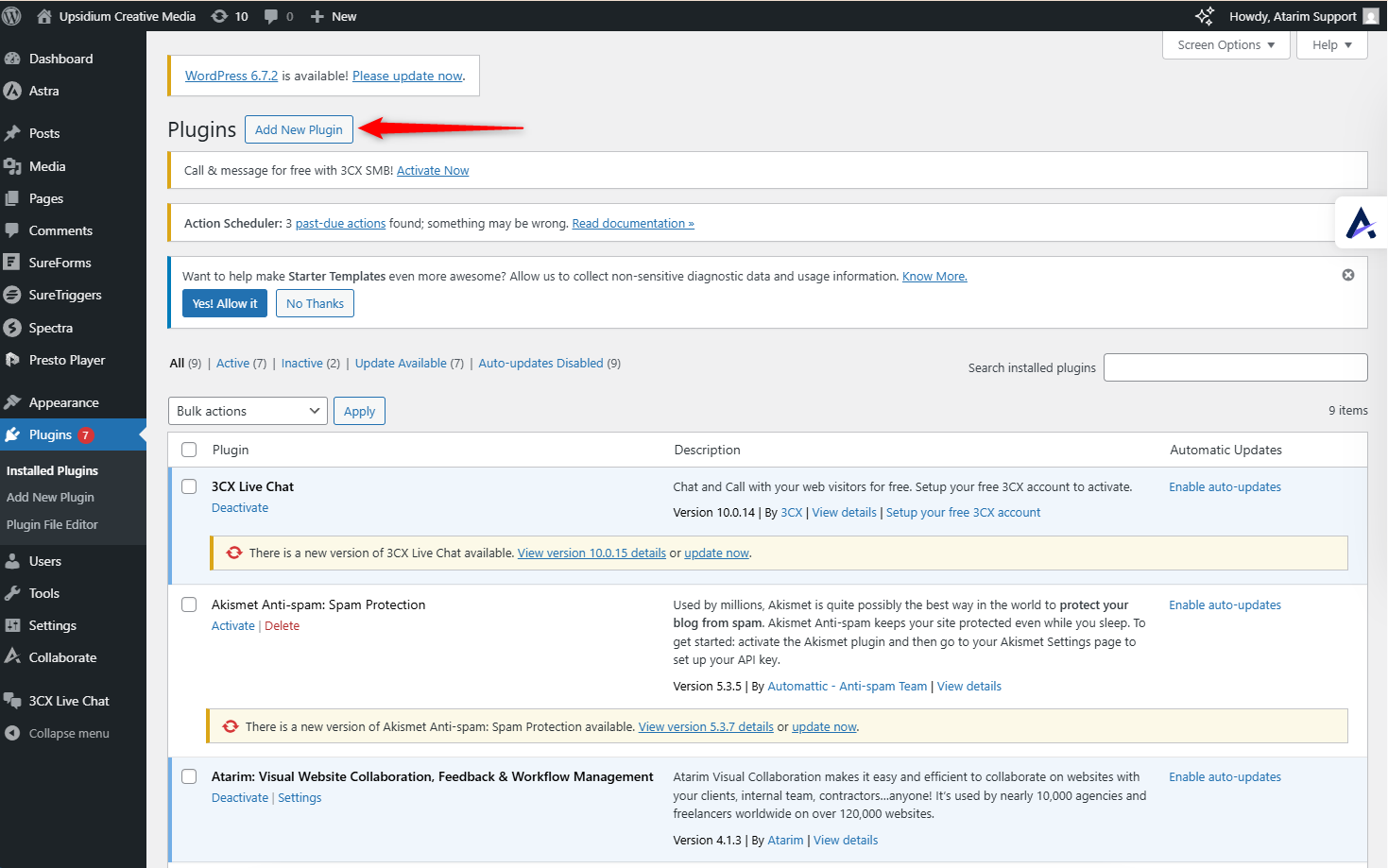Follow the Please update now link
The width and height of the screenshot is (1388, 868).
pos(407,76)
